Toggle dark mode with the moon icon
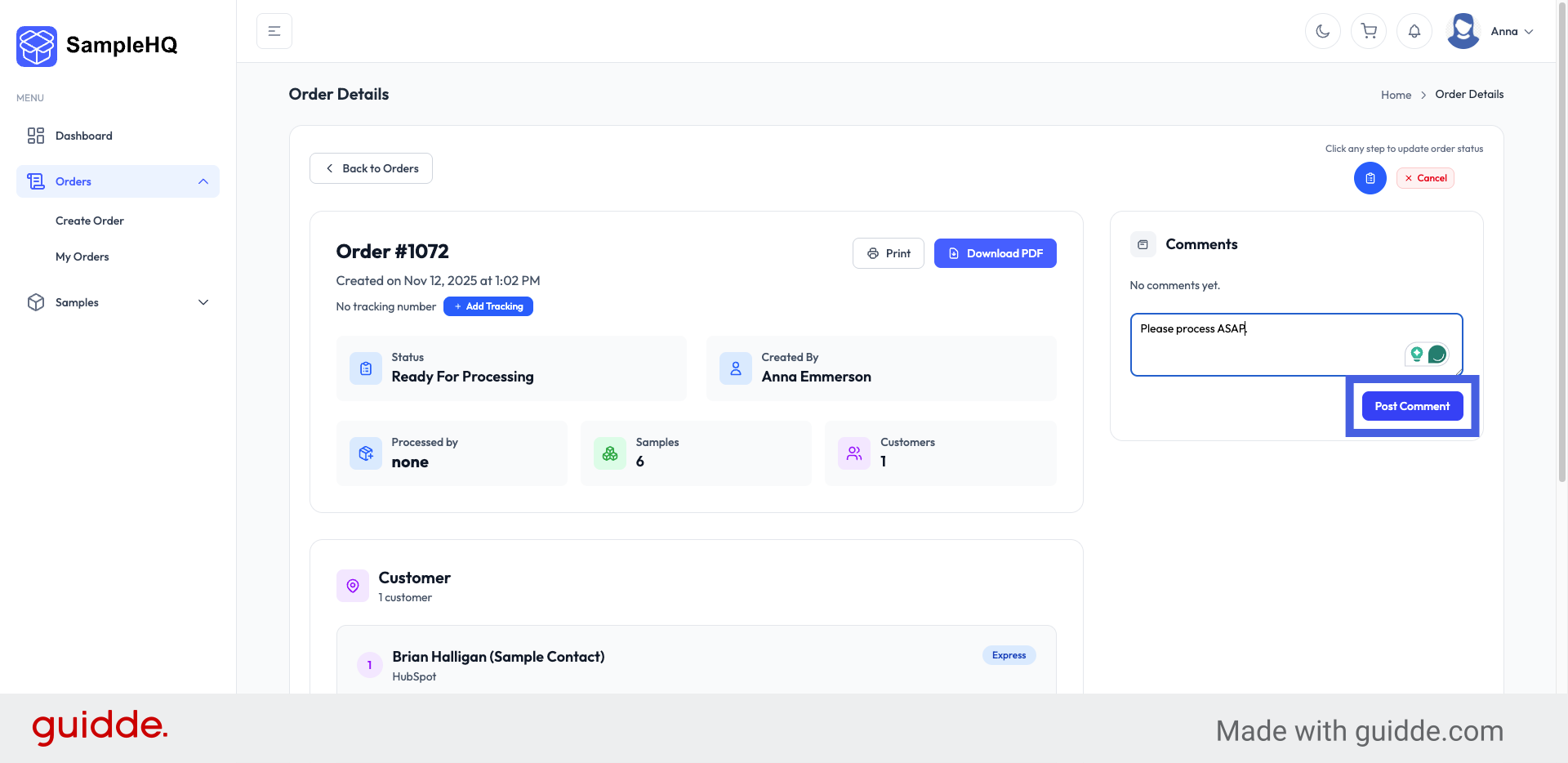The height and width of the screenshot is (763, 1568). [x=1322, y=32]
